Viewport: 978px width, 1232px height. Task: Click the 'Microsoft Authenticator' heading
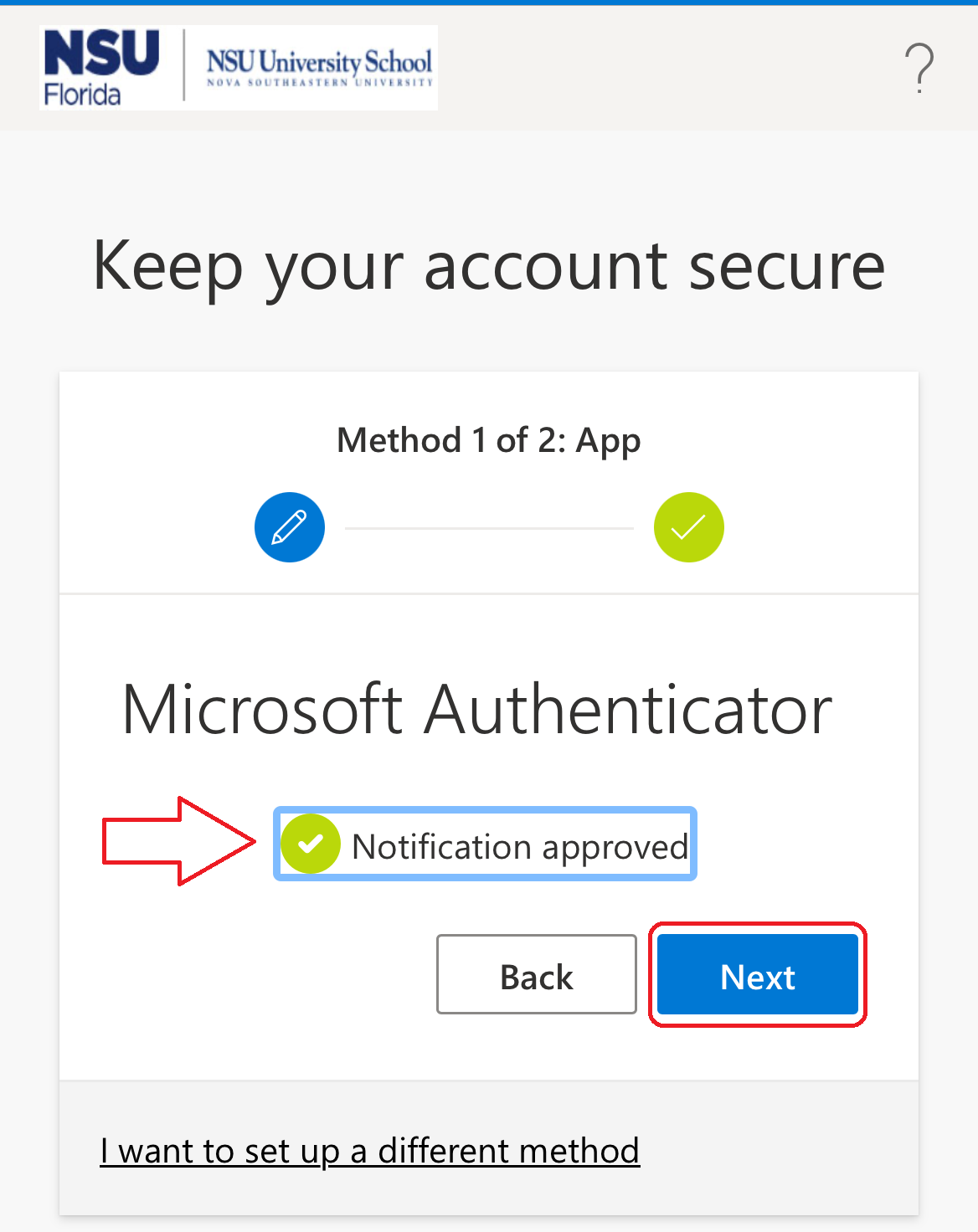tap(477, 710)
